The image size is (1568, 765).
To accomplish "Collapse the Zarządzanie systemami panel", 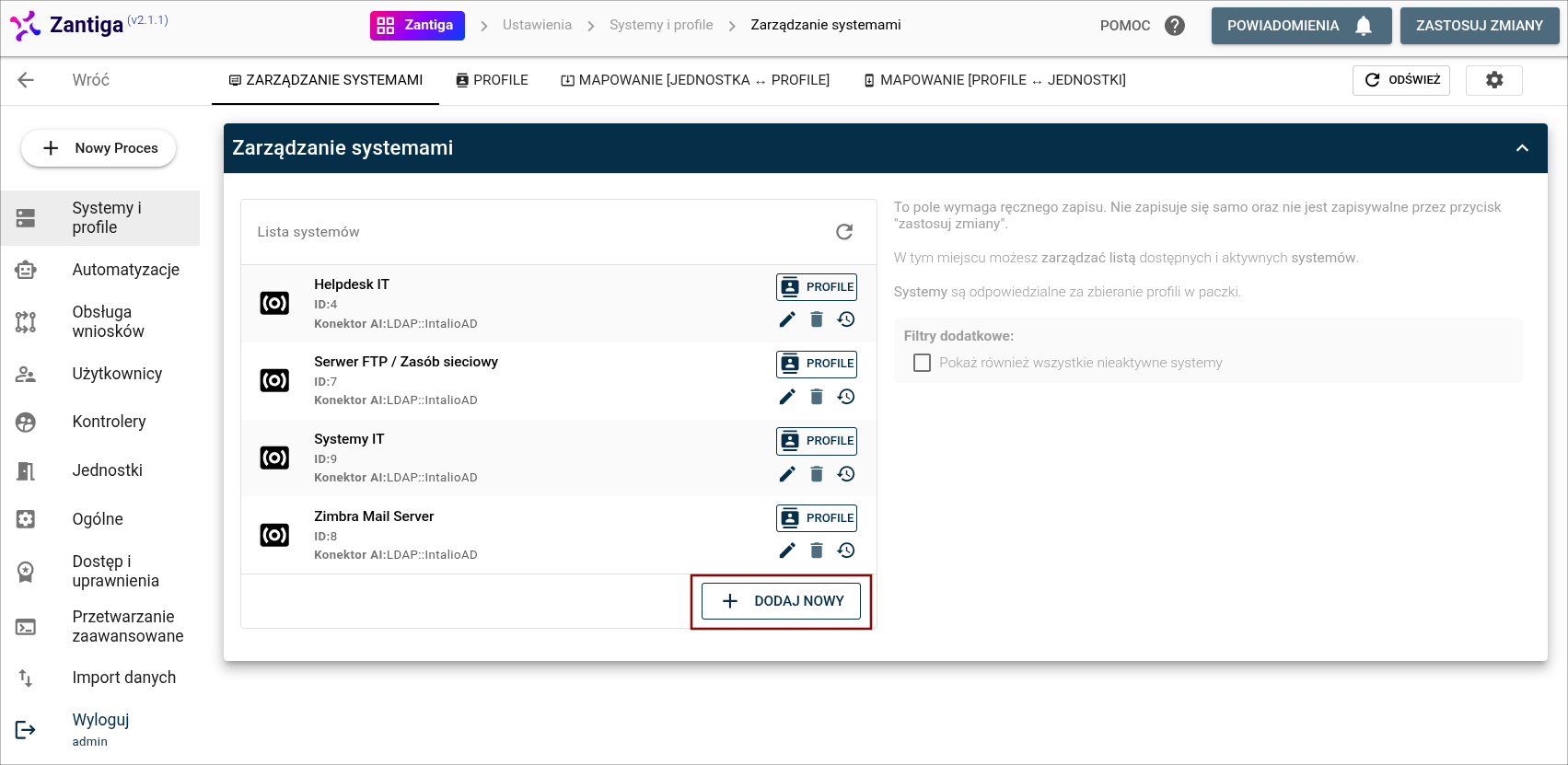I will [x=1522, y=148].
